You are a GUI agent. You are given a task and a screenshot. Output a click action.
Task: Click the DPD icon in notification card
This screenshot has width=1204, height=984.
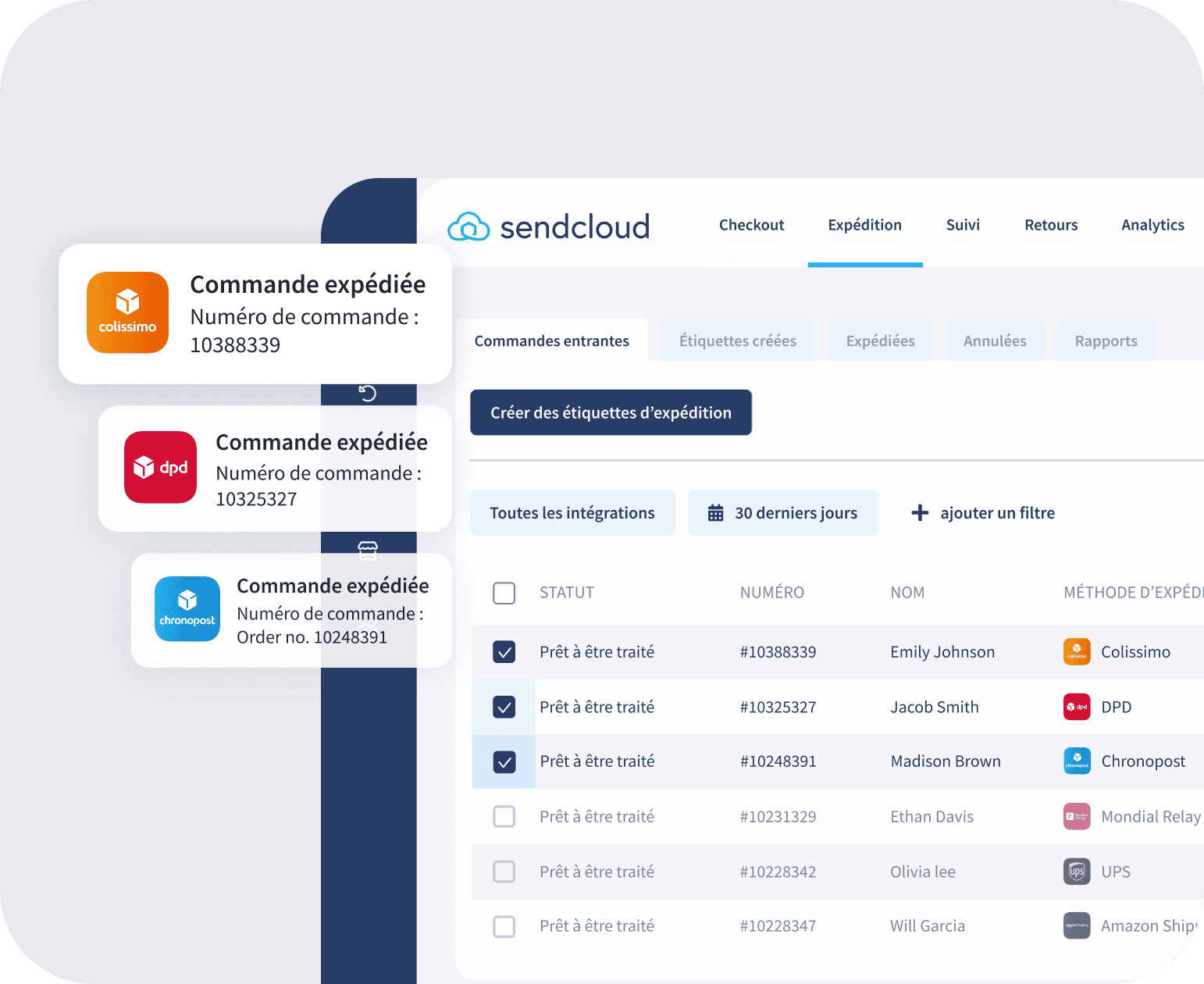(160, 467)
